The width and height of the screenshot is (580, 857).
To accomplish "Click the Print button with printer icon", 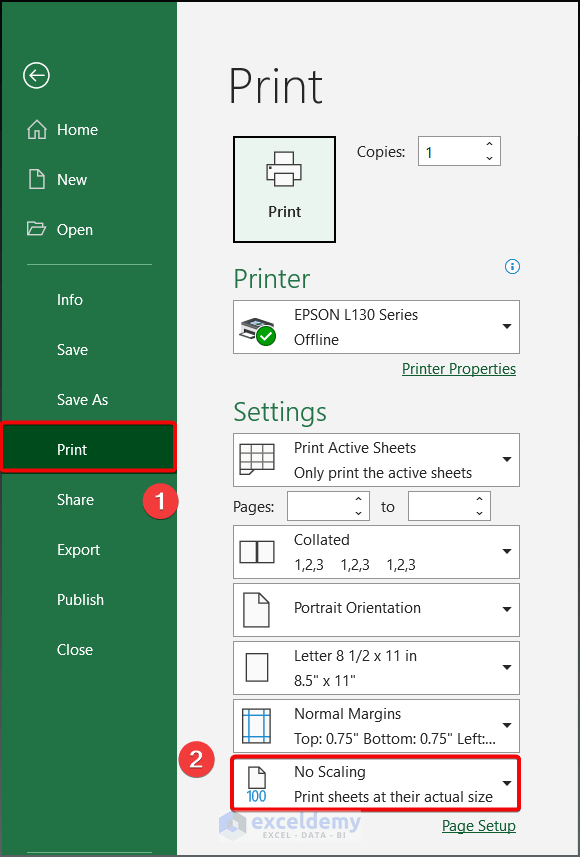I will pos(284,189).
